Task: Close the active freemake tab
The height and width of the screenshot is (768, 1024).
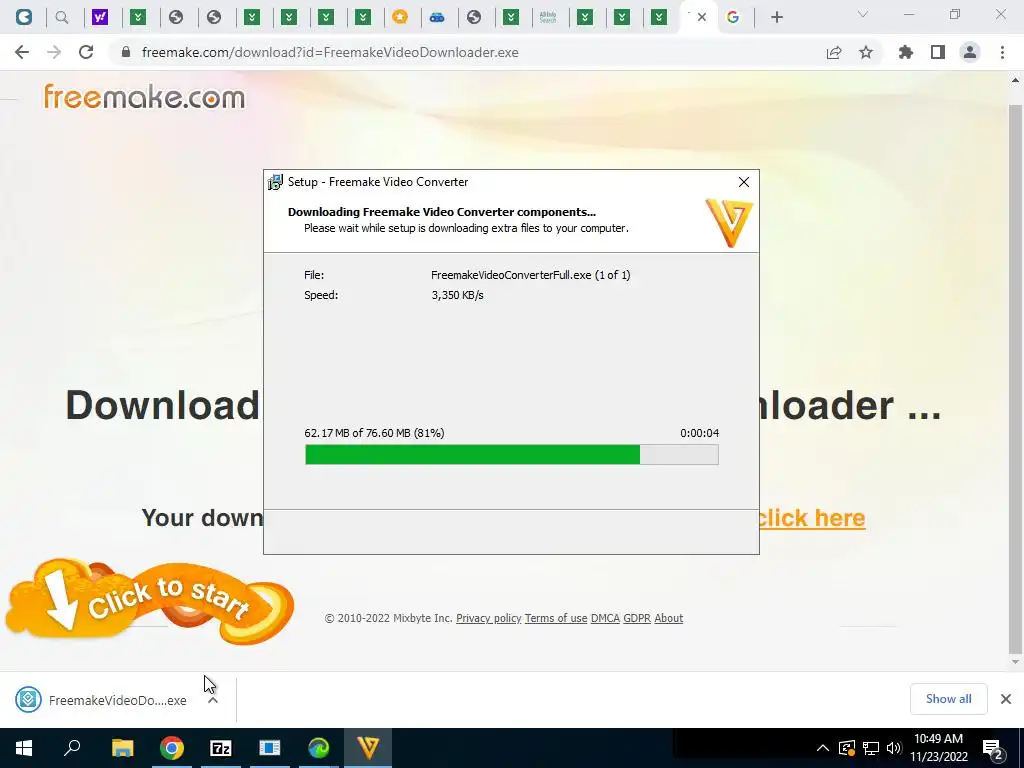Action: (702, 17)
